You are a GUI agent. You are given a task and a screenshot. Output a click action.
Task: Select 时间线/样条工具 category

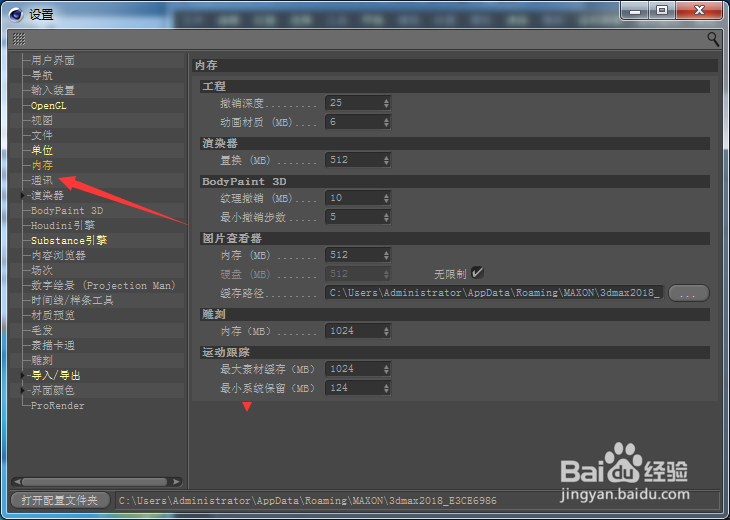72,300
